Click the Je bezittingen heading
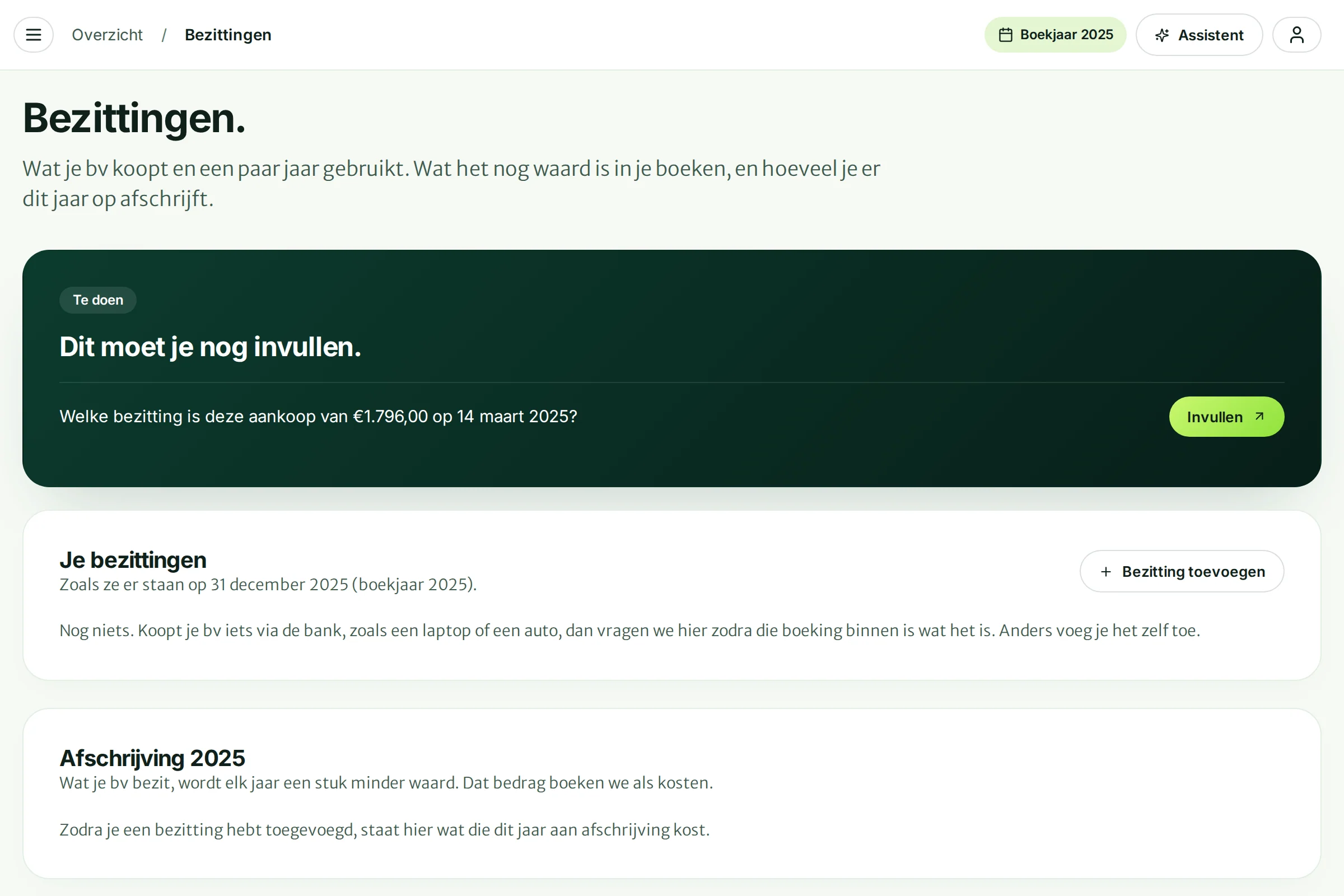This screenshot has width=1344, height=896. coord(133,560)
